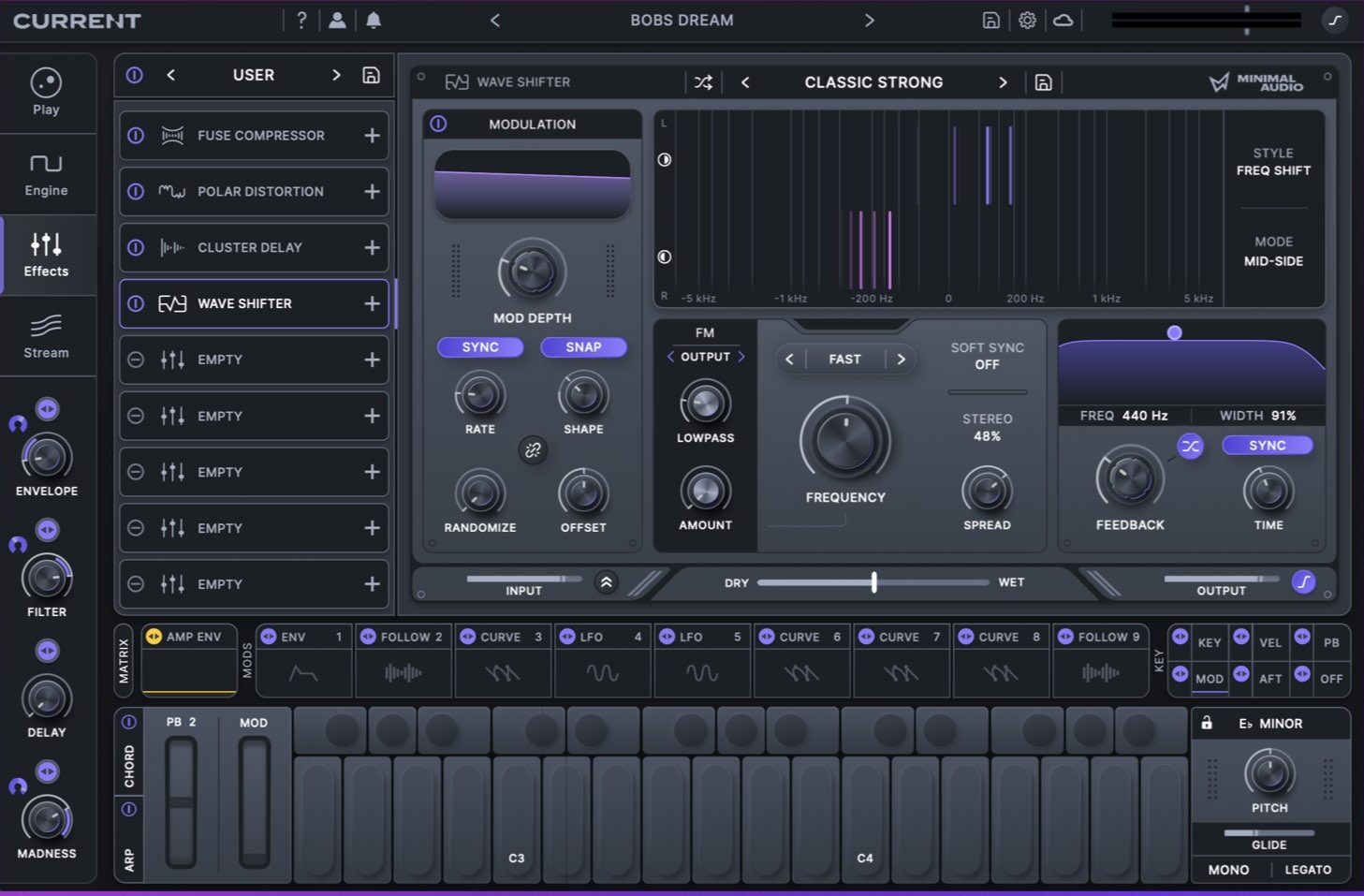Select the Cluster Delay effect slot
The image size is (1364, 896).
tap(249, 248)
